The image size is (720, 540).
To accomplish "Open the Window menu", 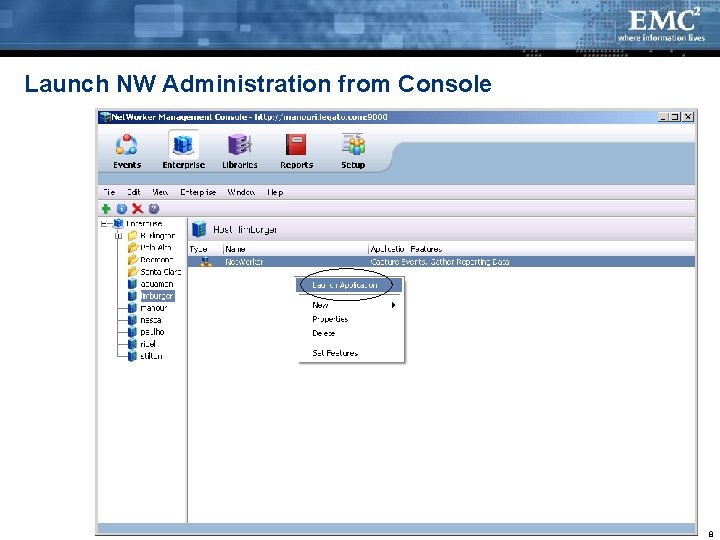I will point(241,192).
